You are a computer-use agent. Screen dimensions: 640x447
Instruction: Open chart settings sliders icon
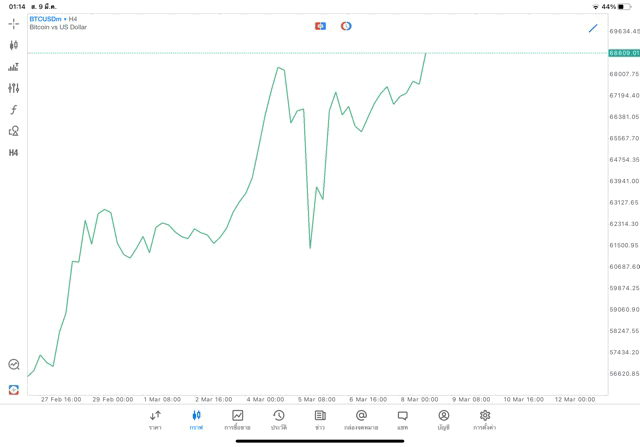pyautogui.click(x=13, y=88)
